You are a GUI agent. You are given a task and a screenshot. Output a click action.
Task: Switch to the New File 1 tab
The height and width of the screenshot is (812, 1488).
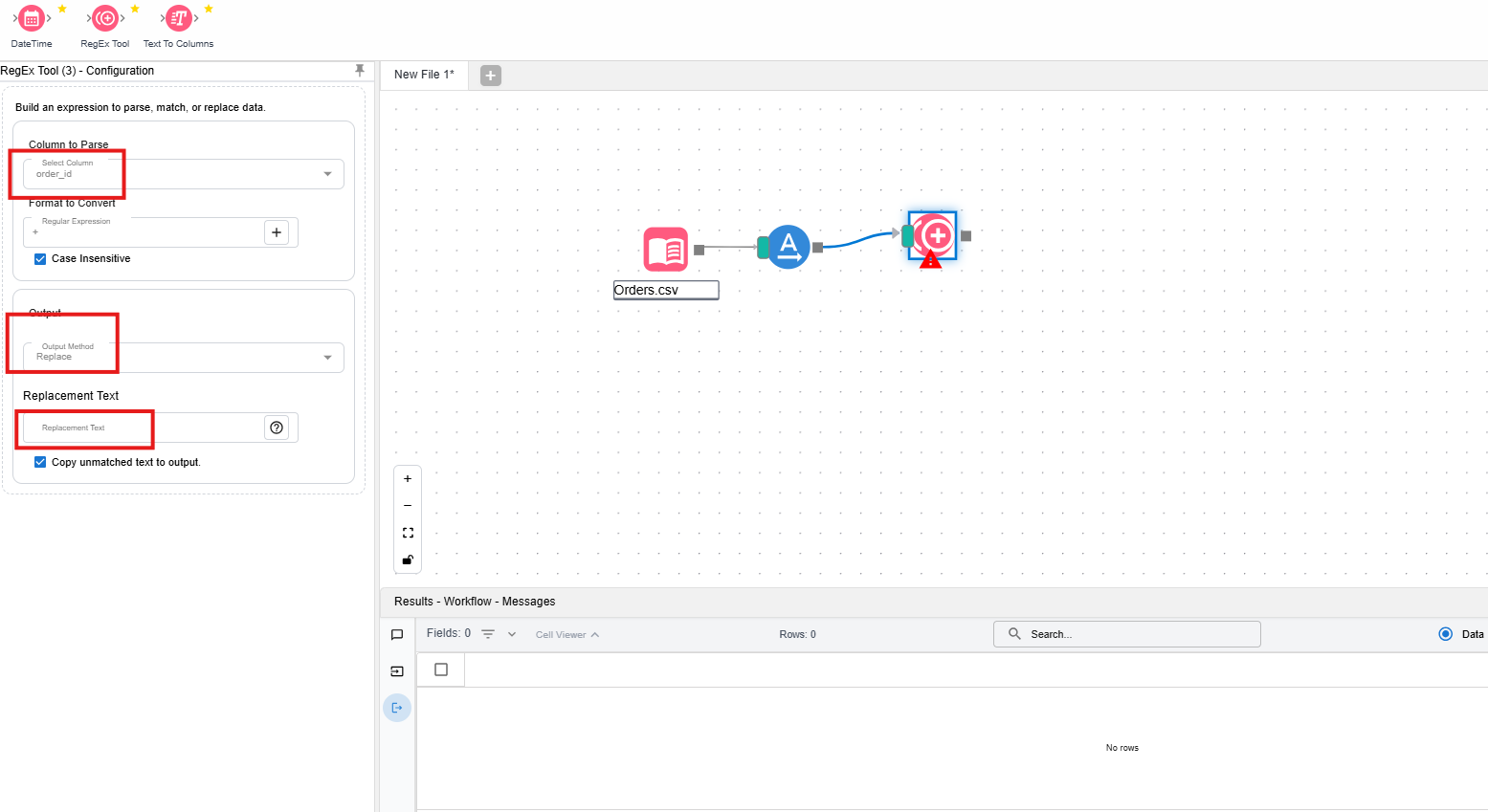[x=424, y=75]
